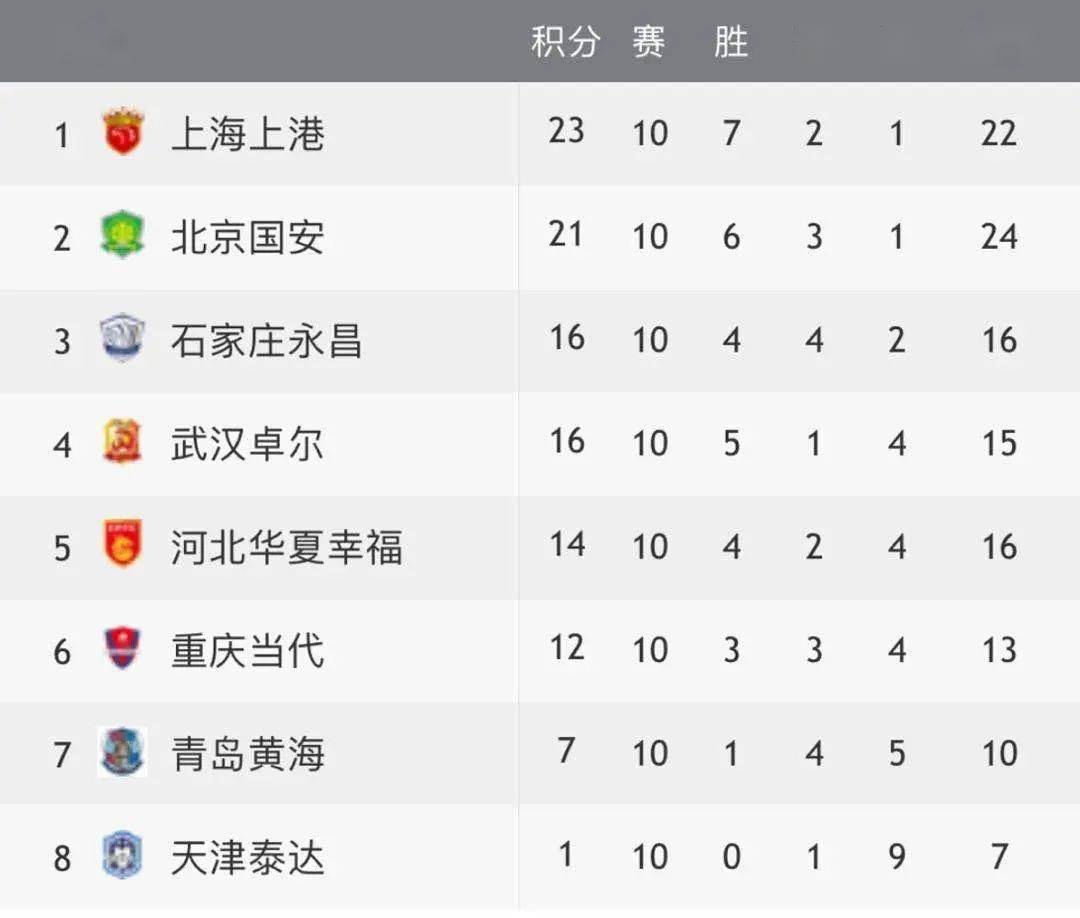Click the 上海上港 team logo
Viewport: 1080px width, 918px height.
click(x=123, y=132)
